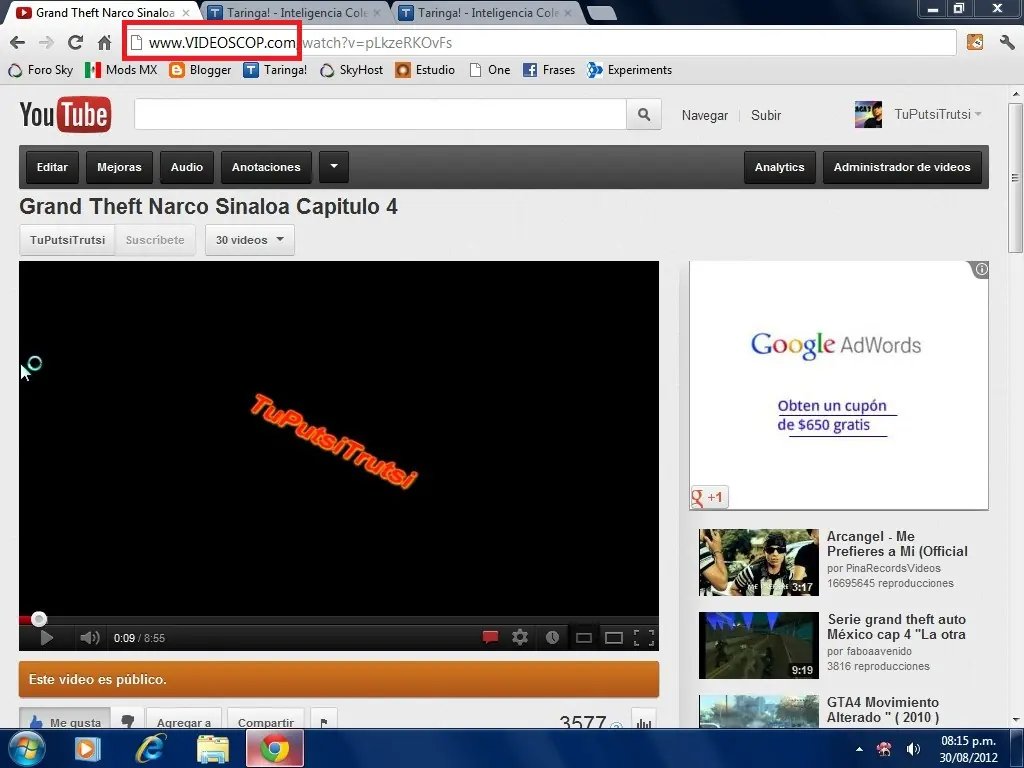
Task: Open the Mods MX bookmark
Action: click(x=121, y=70)
